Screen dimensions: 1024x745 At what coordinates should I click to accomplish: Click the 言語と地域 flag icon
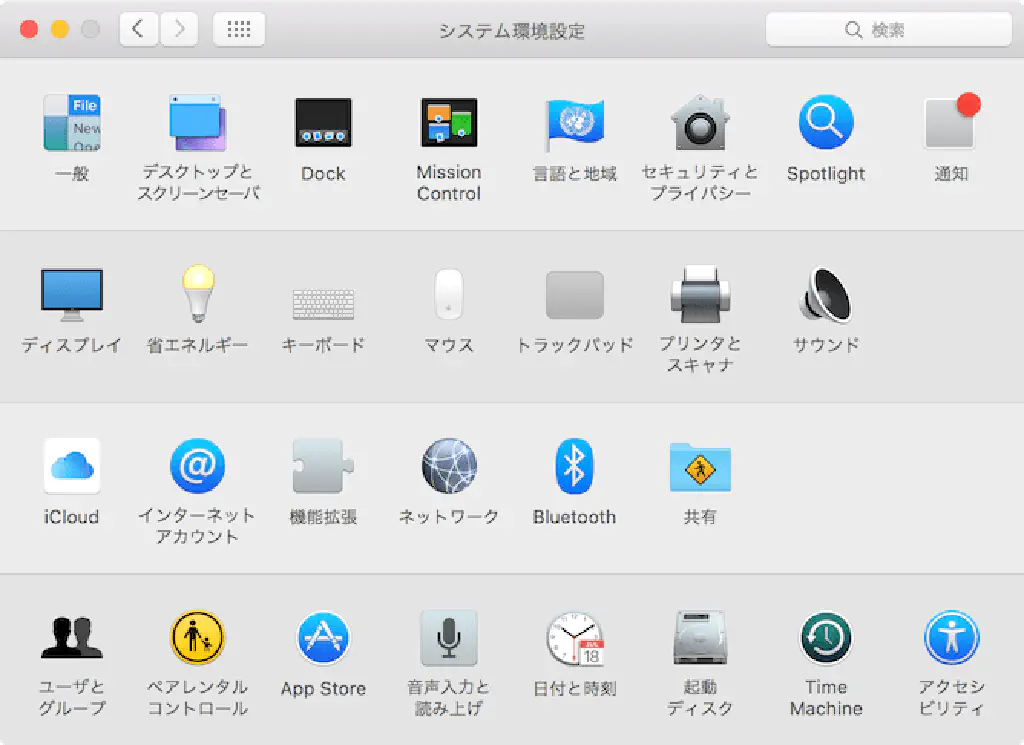click(x=574, y=124)
